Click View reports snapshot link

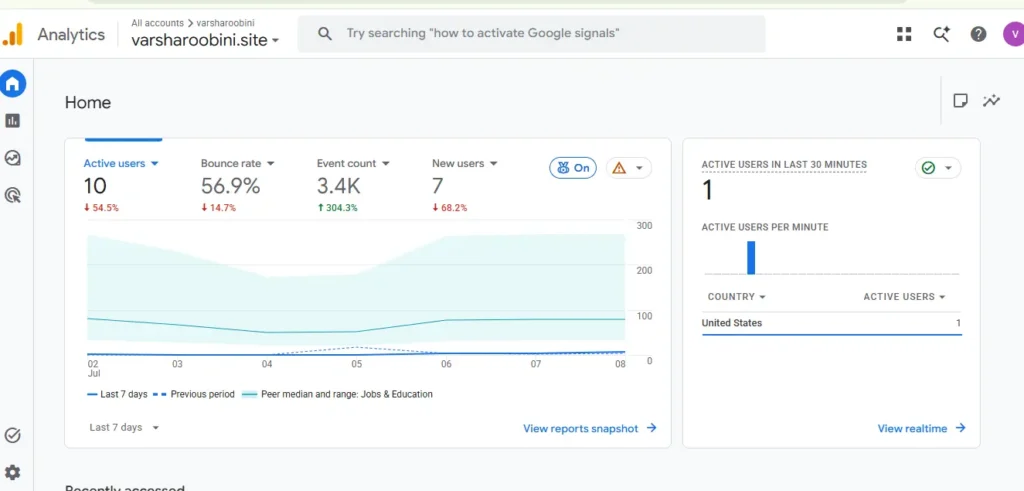tap(590, 428)
